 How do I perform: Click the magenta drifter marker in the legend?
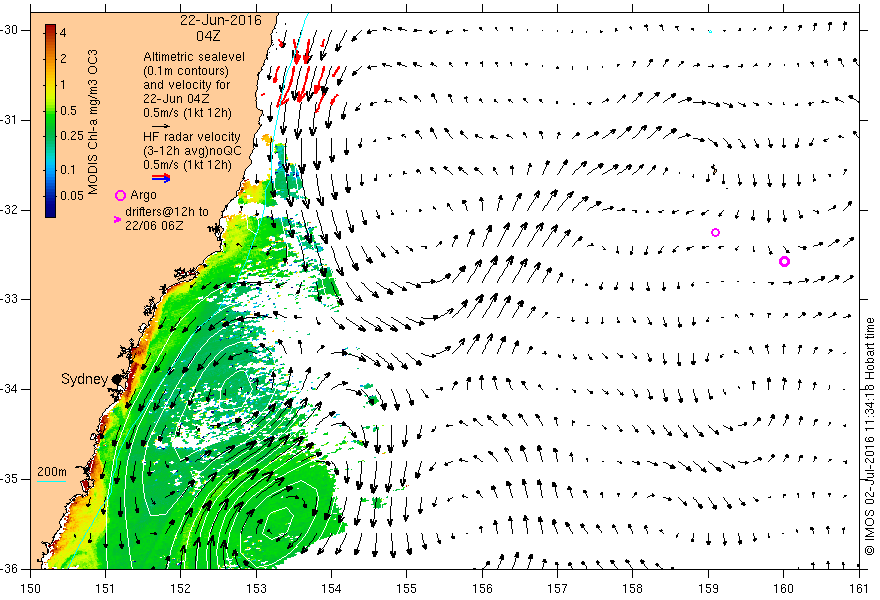point(117,219)
